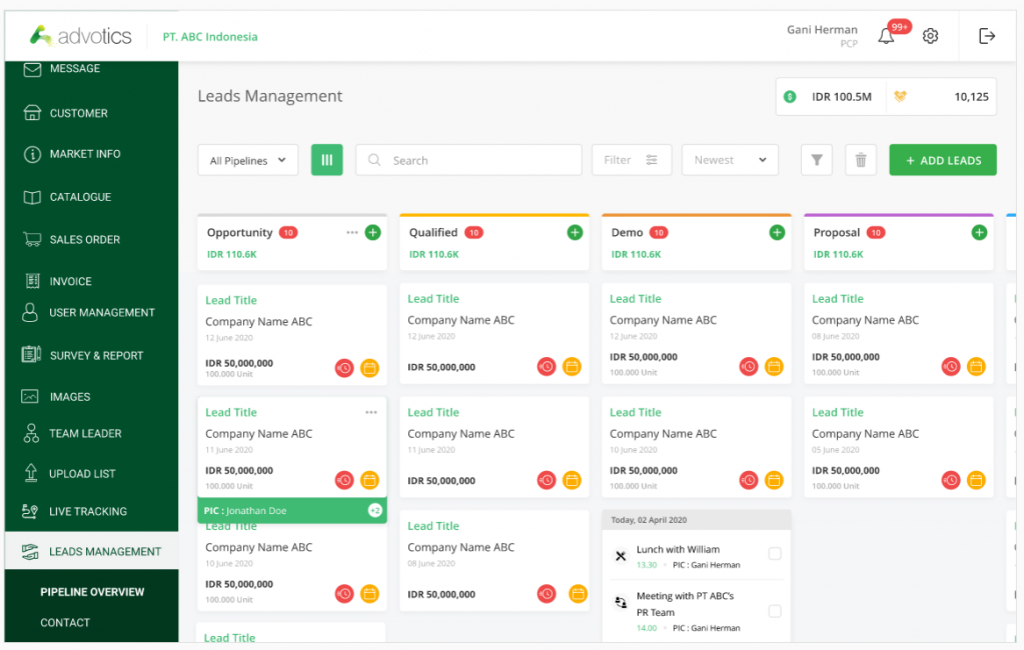Add lead to Opportunity column plus icon
Screen dimensions: 1024x650
pyautogui.click(x=373, y=233)
